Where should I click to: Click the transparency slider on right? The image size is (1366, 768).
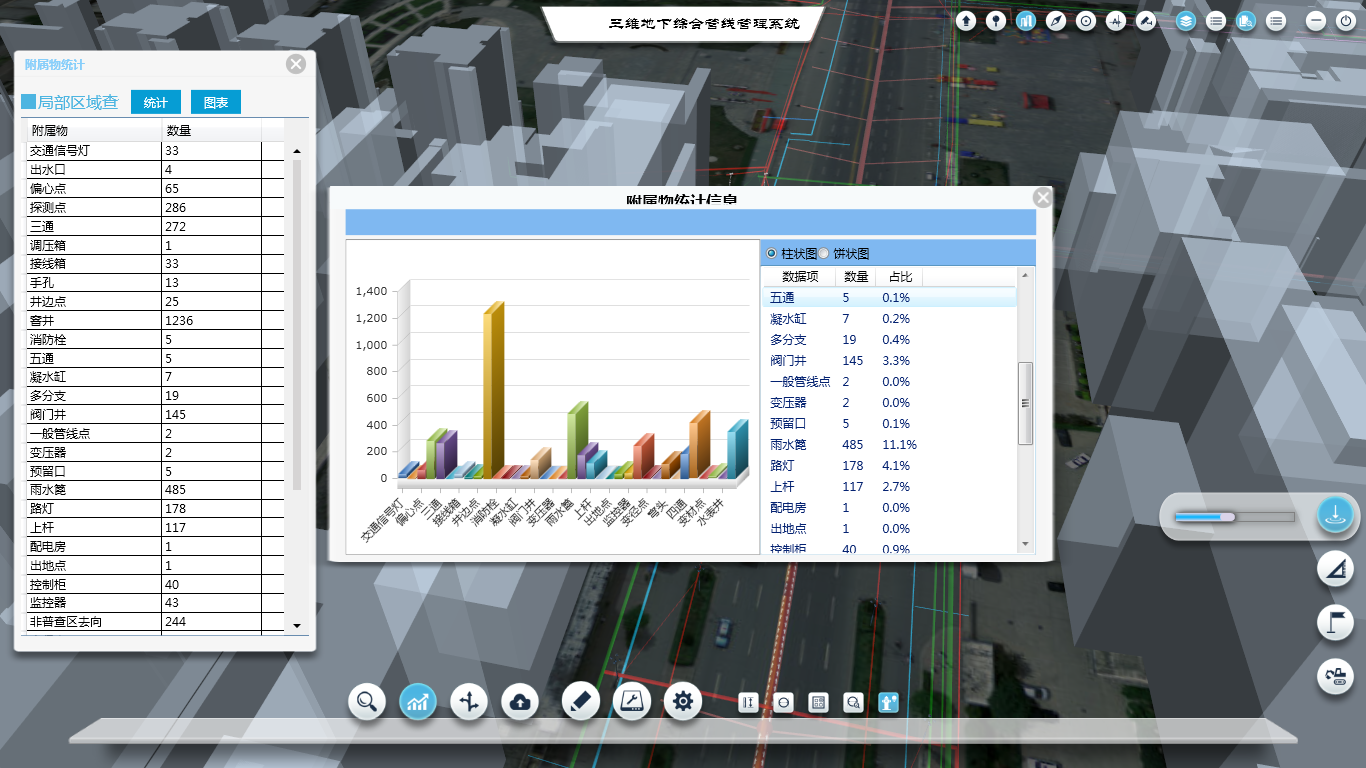pyautogui.click(x=1234, y=517)
